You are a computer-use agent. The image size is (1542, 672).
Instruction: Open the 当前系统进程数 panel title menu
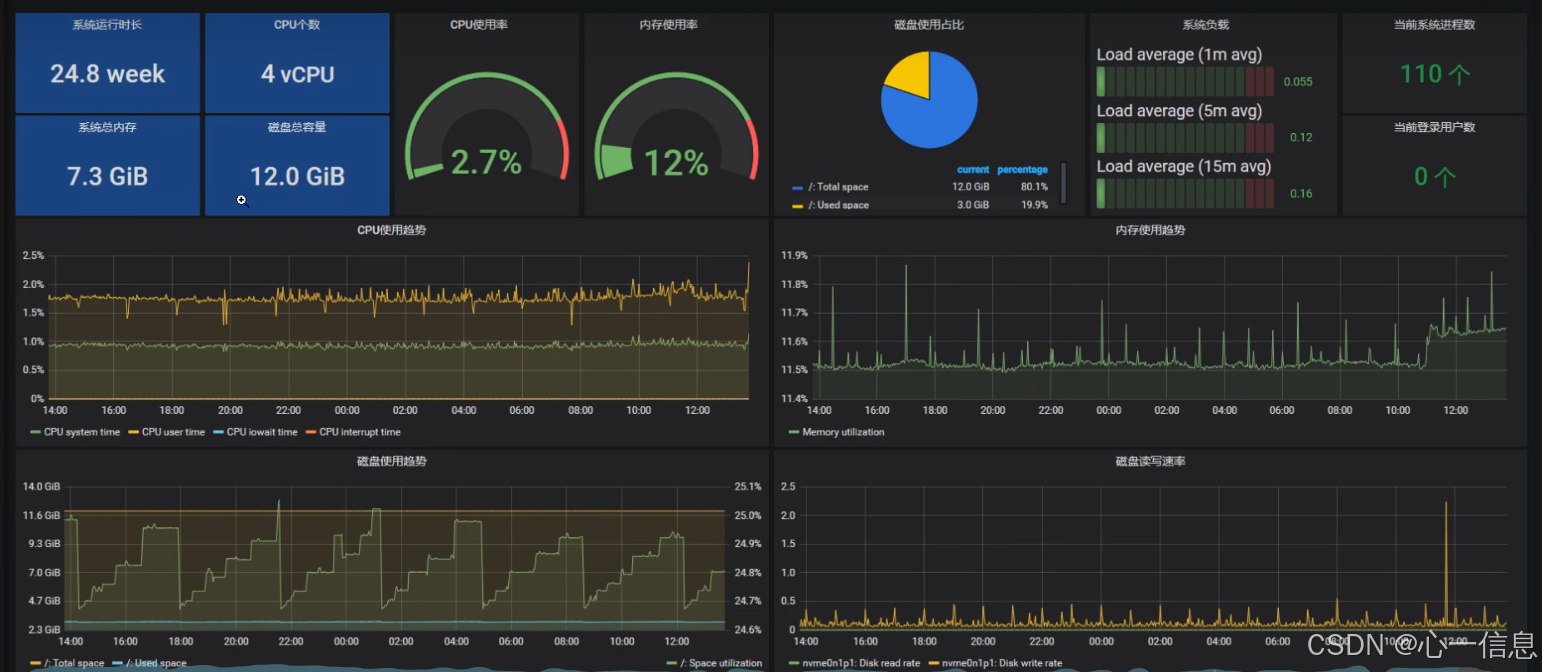(x=1434, y=25)
